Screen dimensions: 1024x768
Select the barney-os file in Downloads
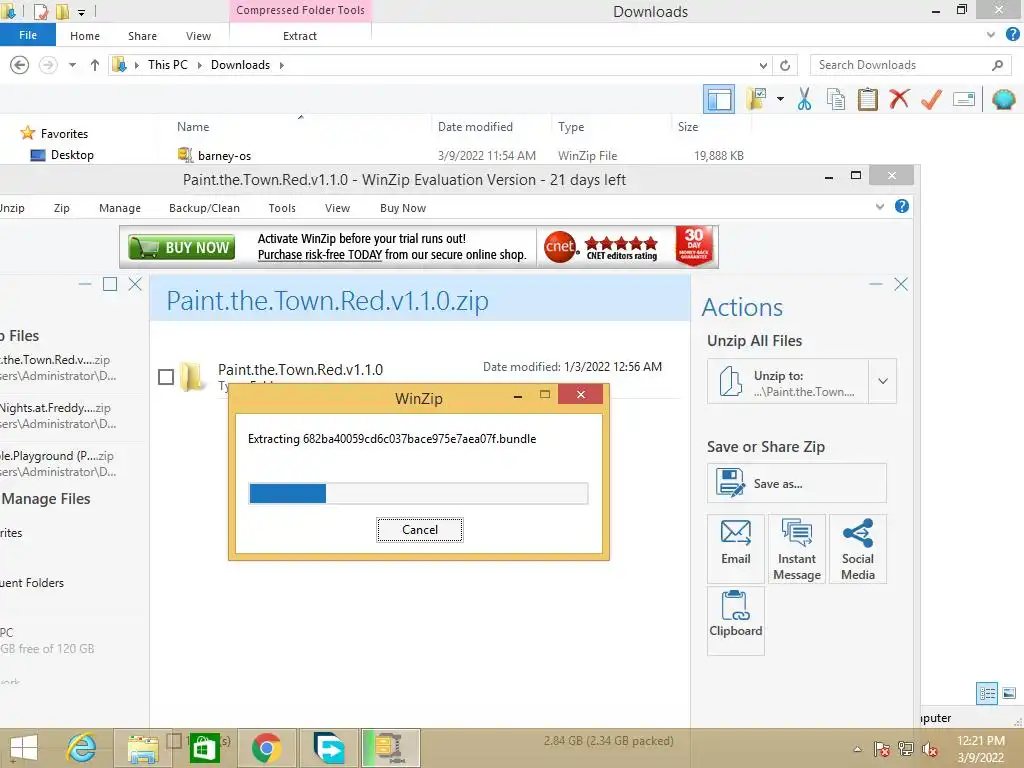224,155
